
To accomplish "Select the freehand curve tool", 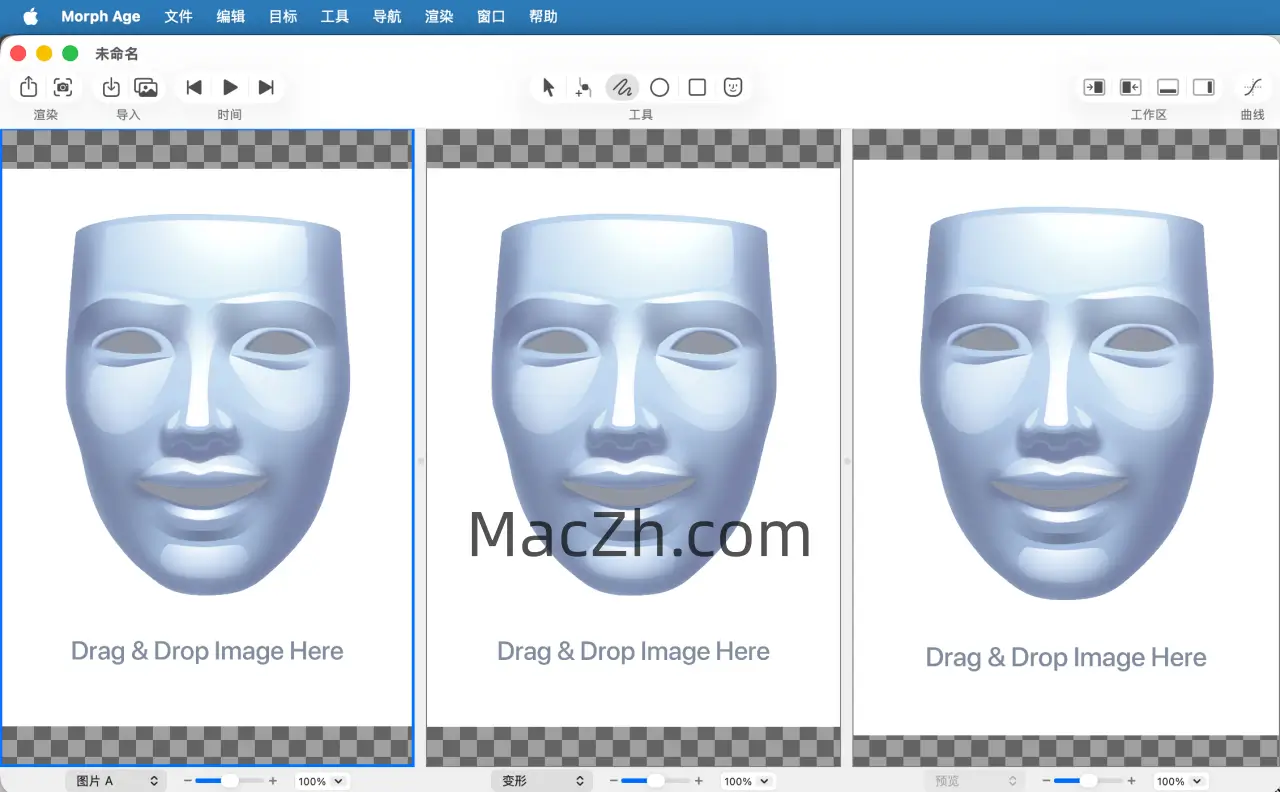I will [621, 88].
